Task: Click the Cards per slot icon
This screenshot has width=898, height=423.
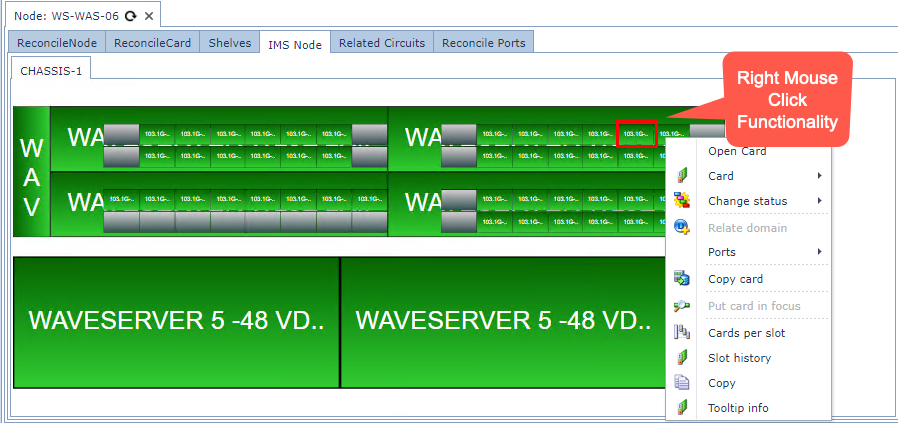Action: click(x=682, y=332)
